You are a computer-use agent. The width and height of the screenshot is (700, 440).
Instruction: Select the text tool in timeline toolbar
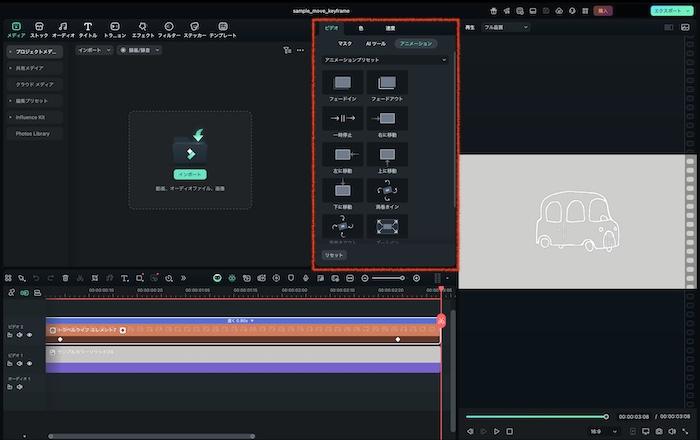tap(124, 277)
